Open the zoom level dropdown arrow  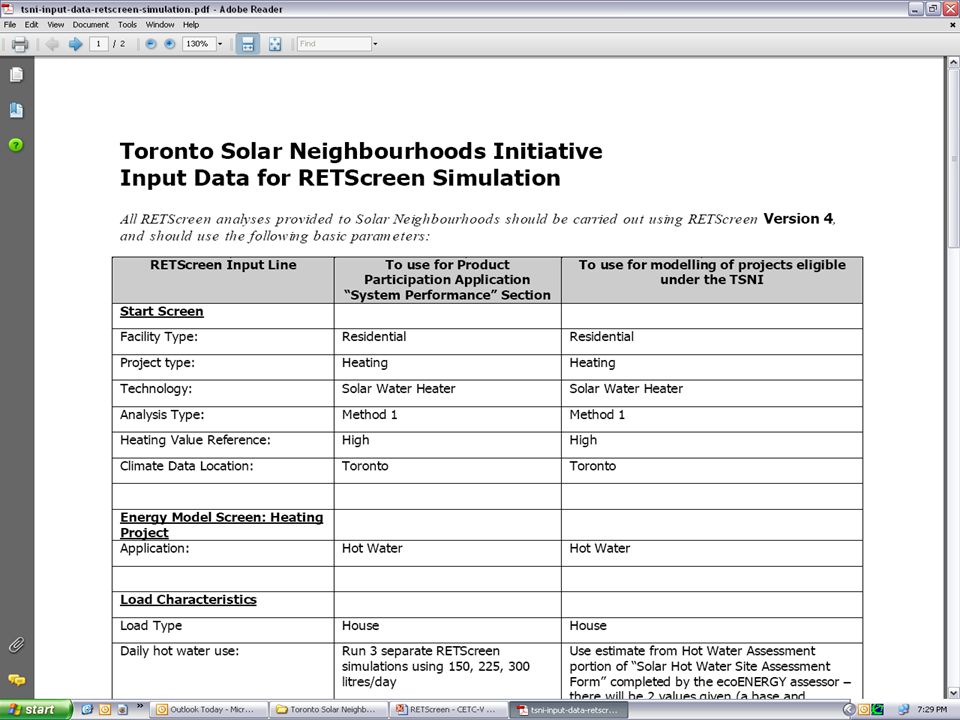point(220,44)
